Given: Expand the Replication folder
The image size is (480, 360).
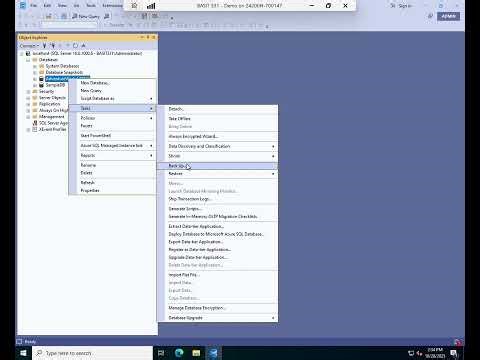Looking at the screenshot, I should pyautogui.click(x=28, y=104).
